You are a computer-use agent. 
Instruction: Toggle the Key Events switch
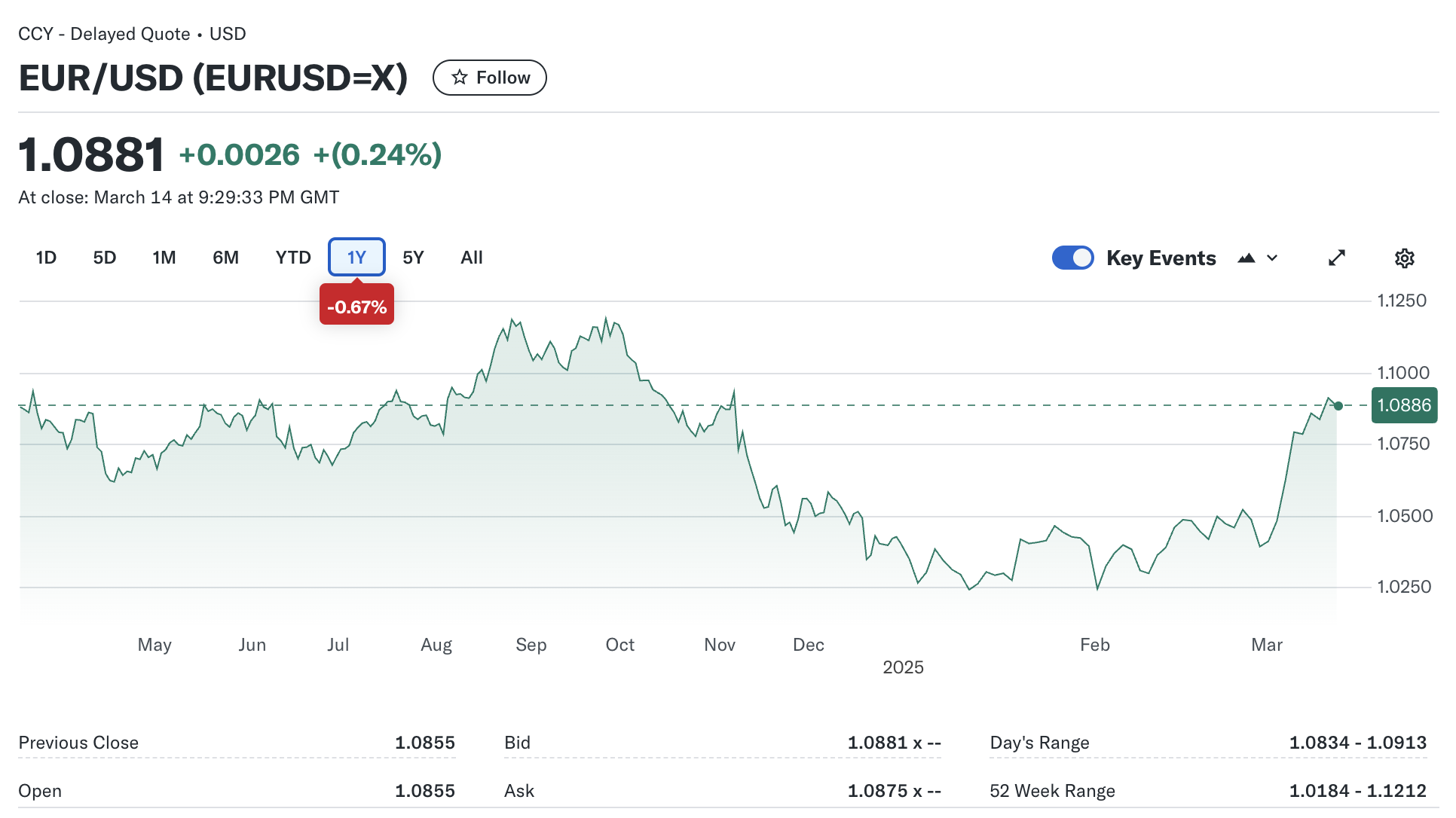point(1072,258)
